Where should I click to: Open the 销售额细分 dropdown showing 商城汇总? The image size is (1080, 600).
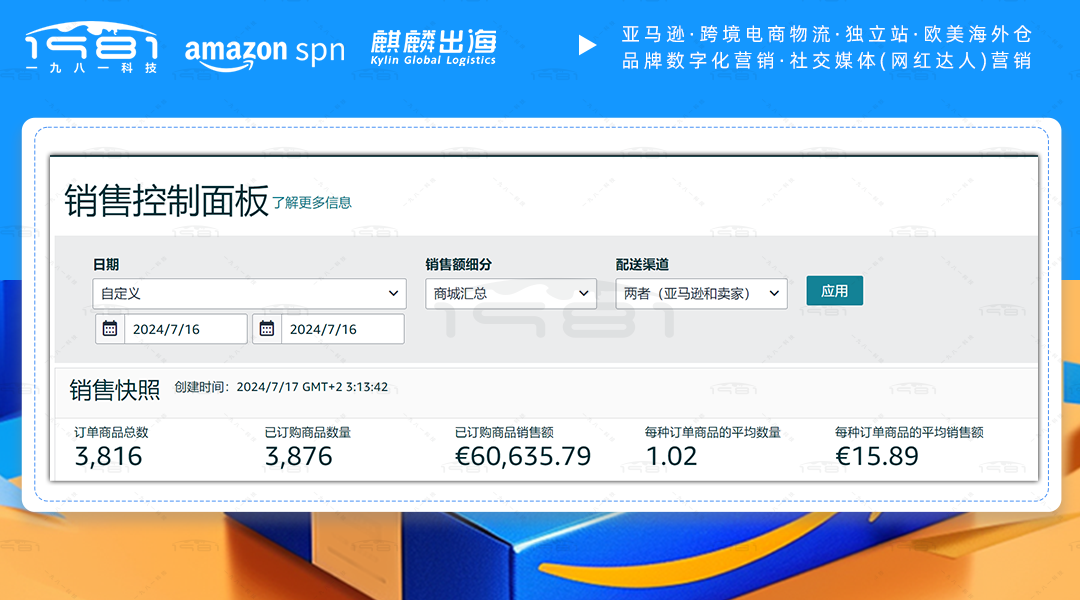[511, 293]
